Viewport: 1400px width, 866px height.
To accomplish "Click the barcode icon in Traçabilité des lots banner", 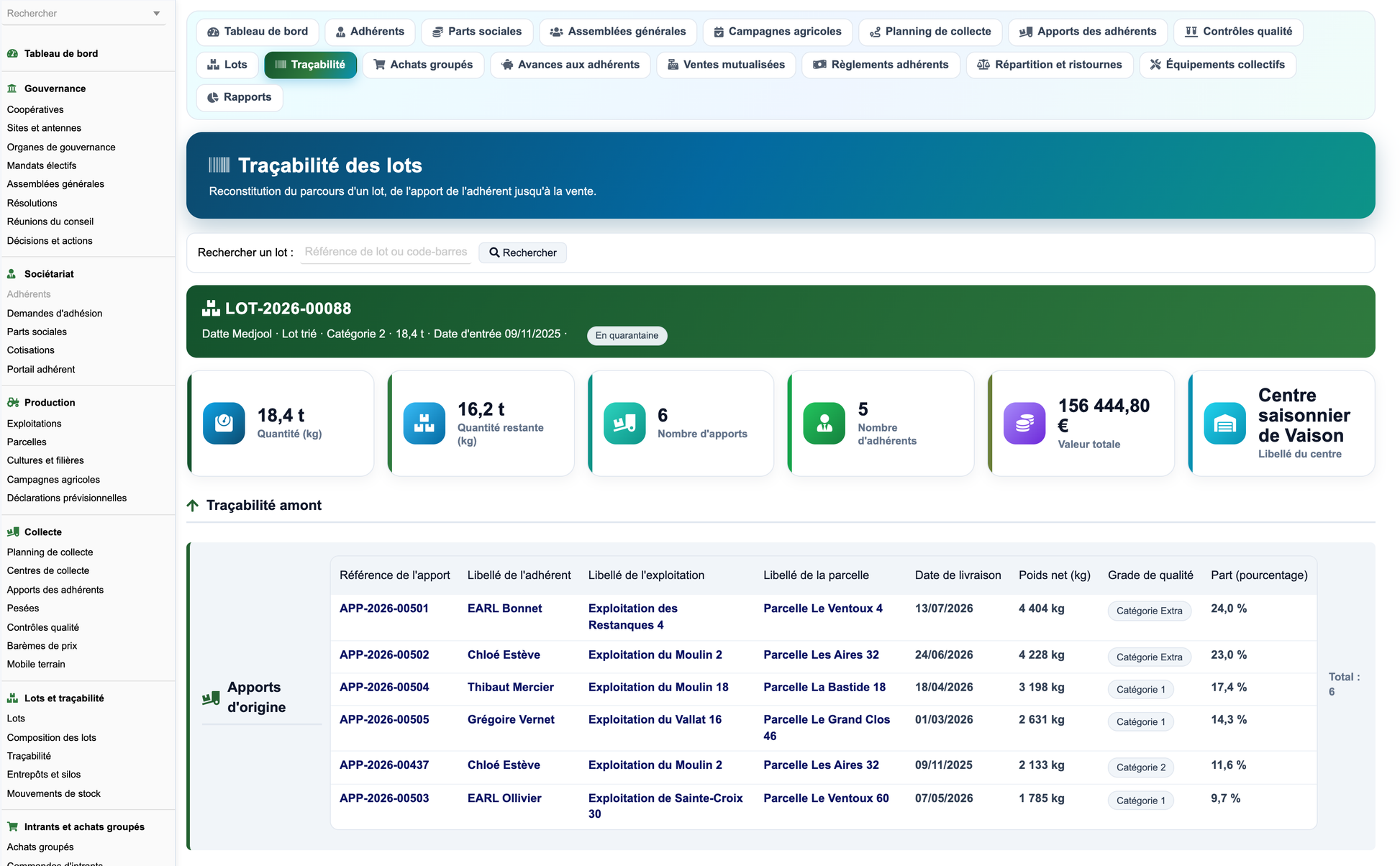I will (219, 165).
